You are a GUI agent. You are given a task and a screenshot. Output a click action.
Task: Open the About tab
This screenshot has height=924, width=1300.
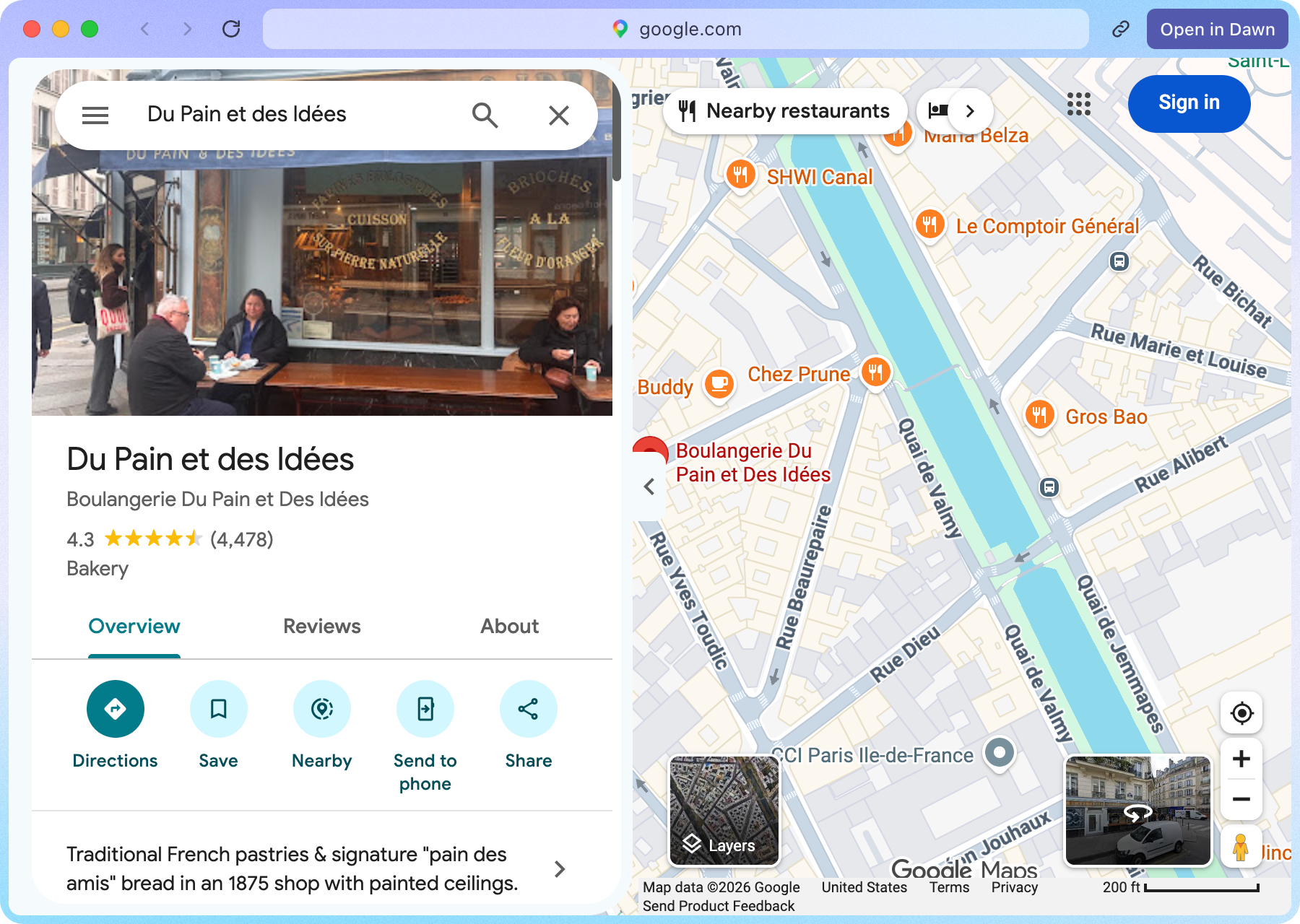(510, 627)
